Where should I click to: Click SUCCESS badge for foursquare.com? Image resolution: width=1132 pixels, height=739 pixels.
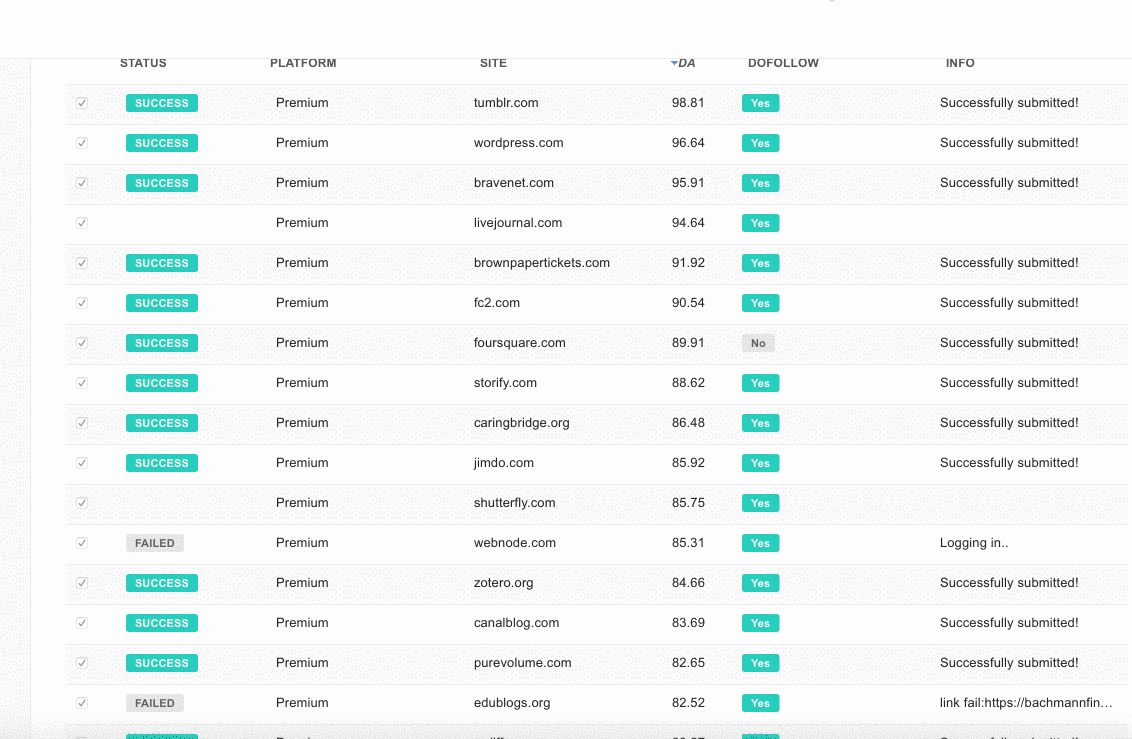162,343
